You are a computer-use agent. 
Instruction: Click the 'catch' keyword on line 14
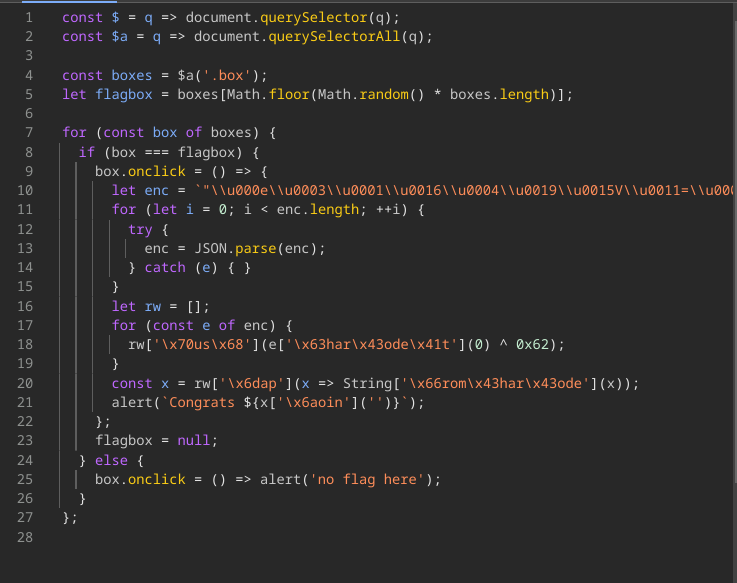pyautogui.click(x=165, y=267)
